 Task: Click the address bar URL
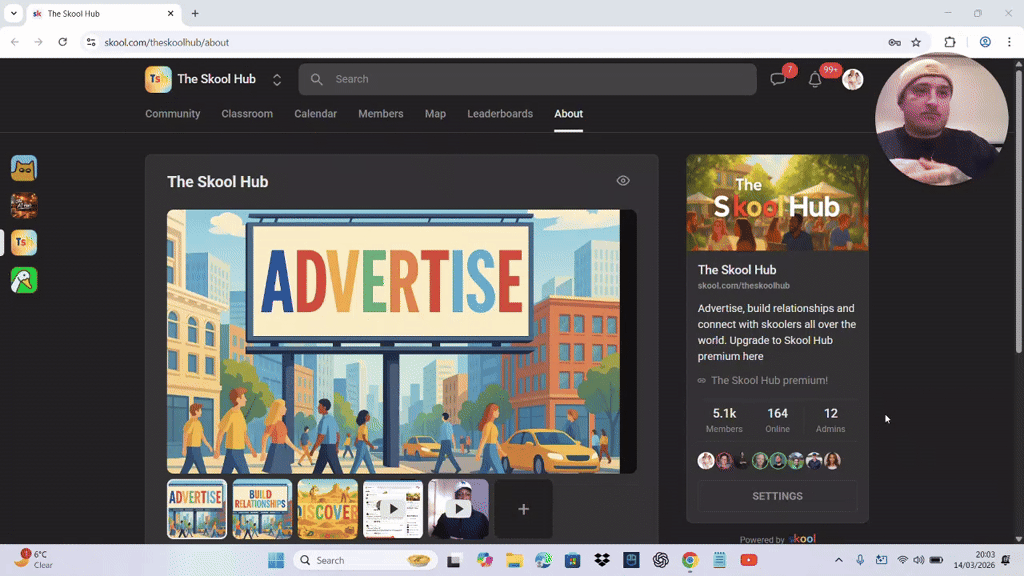click(x=167, y=42)
